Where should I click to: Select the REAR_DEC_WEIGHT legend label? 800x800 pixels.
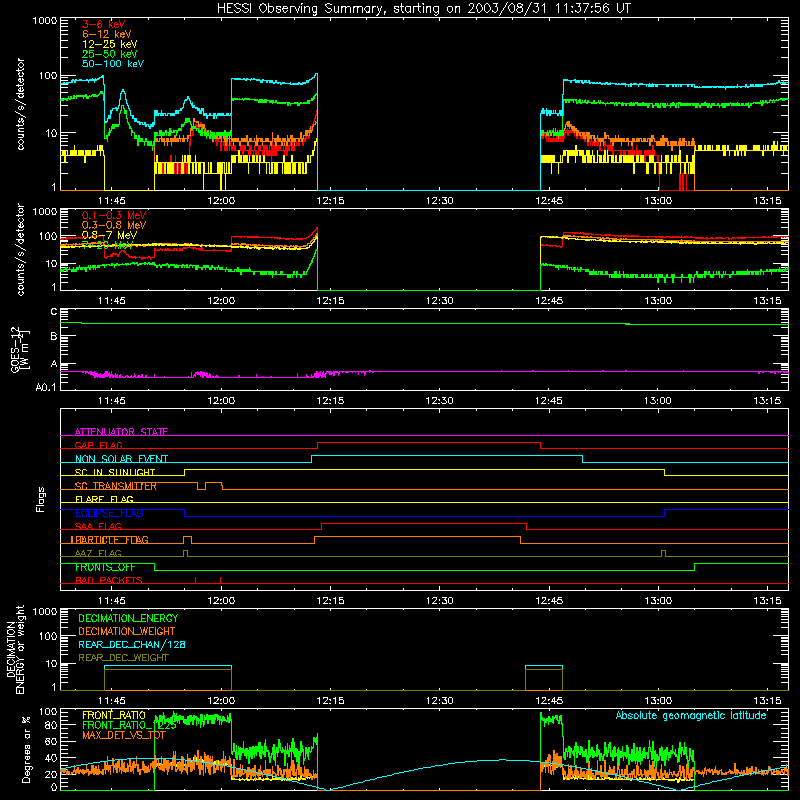(x=123, y=658)
